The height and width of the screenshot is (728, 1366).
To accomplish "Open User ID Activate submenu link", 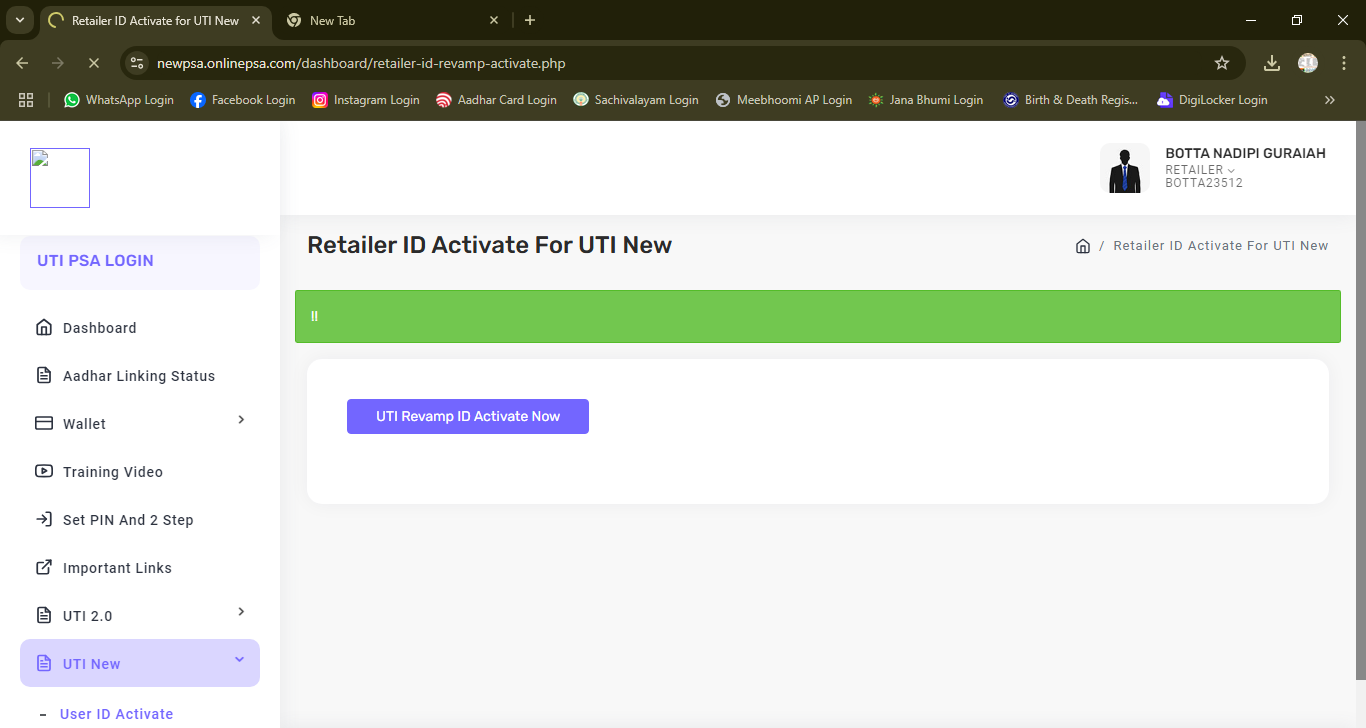I will pos(116,714).
